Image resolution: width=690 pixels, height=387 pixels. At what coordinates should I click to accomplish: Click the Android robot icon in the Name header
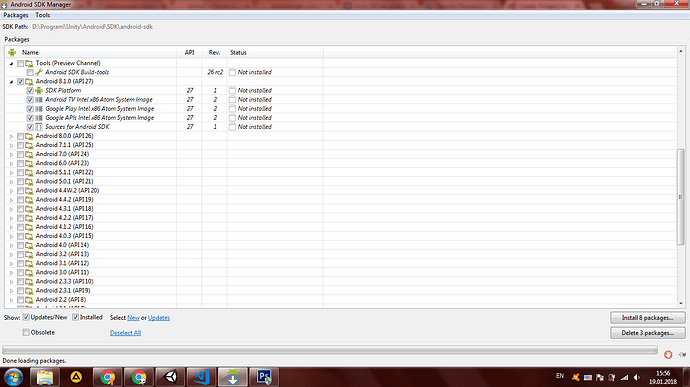12,52
